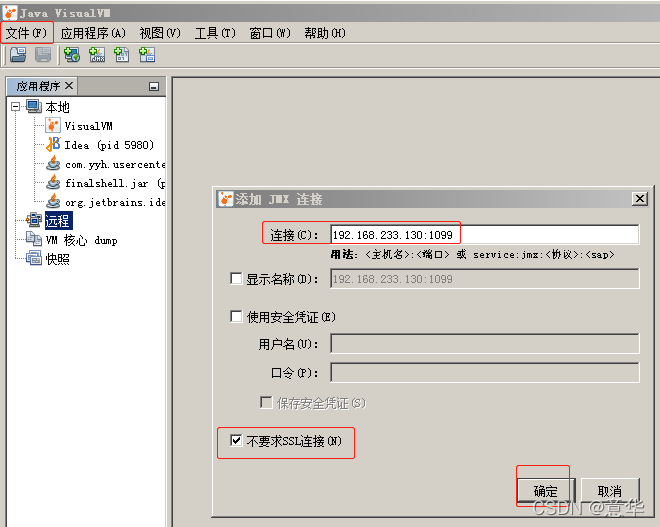Select the com.yyh.usercenter application entry
This screenshot has height=527, width=660.
click(115, 164)
